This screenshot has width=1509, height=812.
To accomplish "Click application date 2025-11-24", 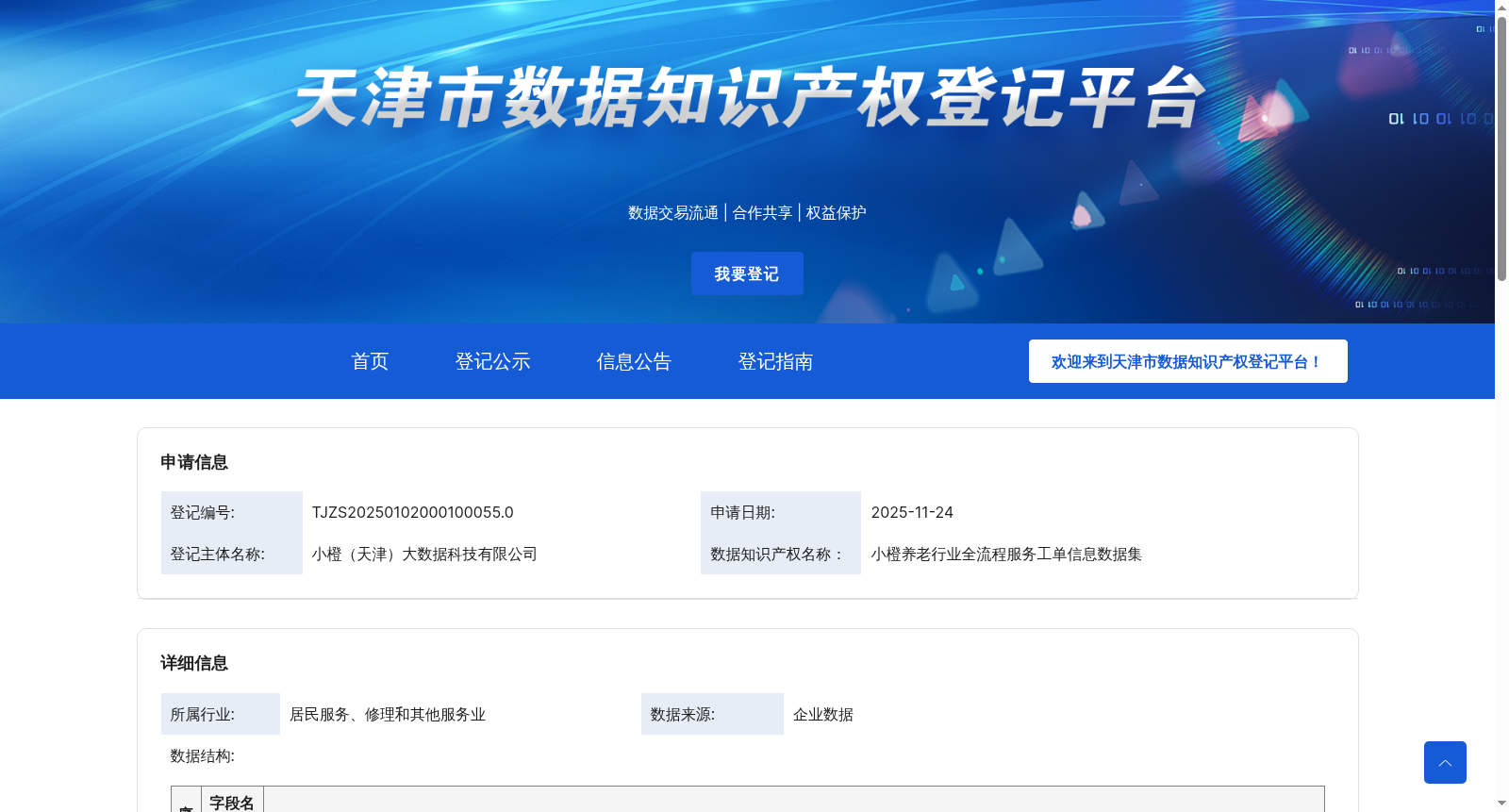I will click(912, 512).
